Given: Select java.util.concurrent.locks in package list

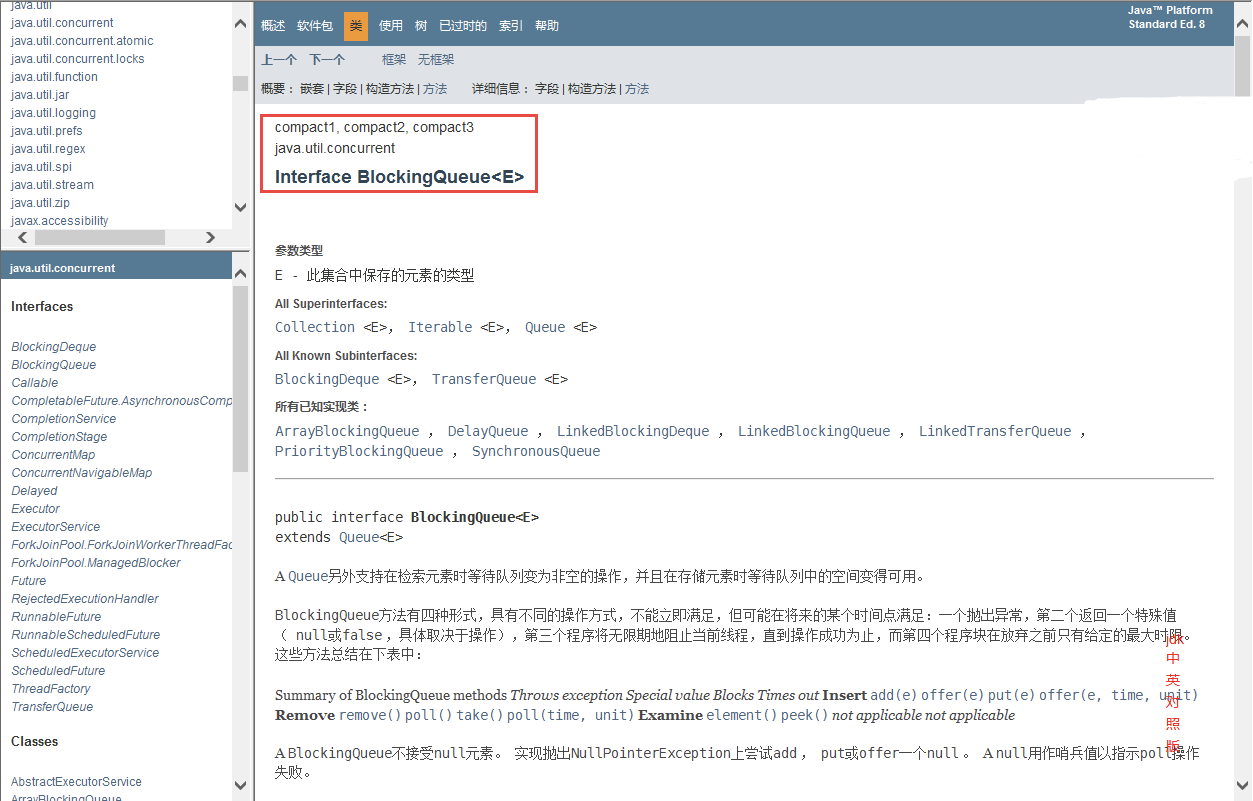Looking at the screenshot, I should tap(77, 59).
